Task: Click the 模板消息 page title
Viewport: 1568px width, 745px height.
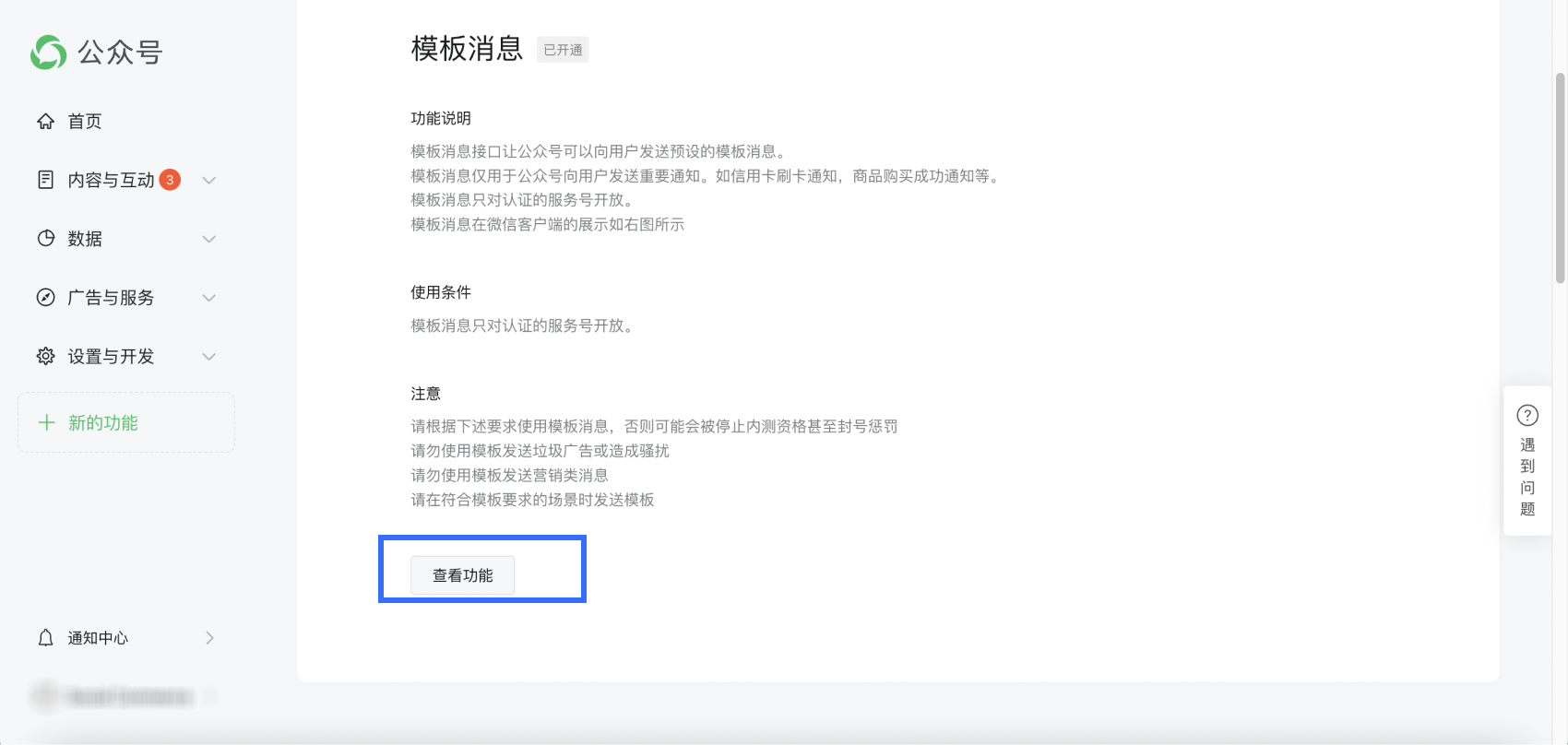Action: 467,48
